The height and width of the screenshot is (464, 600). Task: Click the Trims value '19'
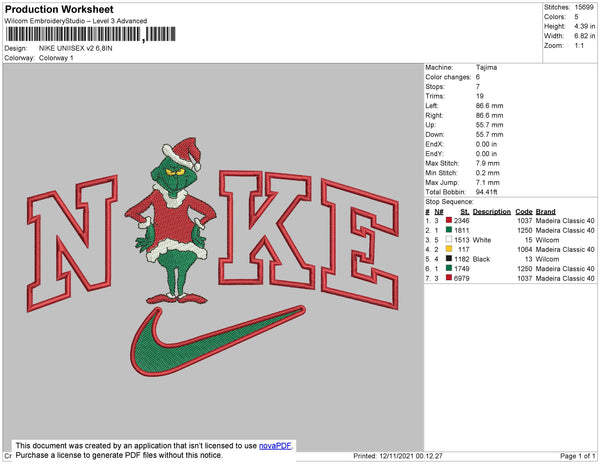[x=480, y=96]
